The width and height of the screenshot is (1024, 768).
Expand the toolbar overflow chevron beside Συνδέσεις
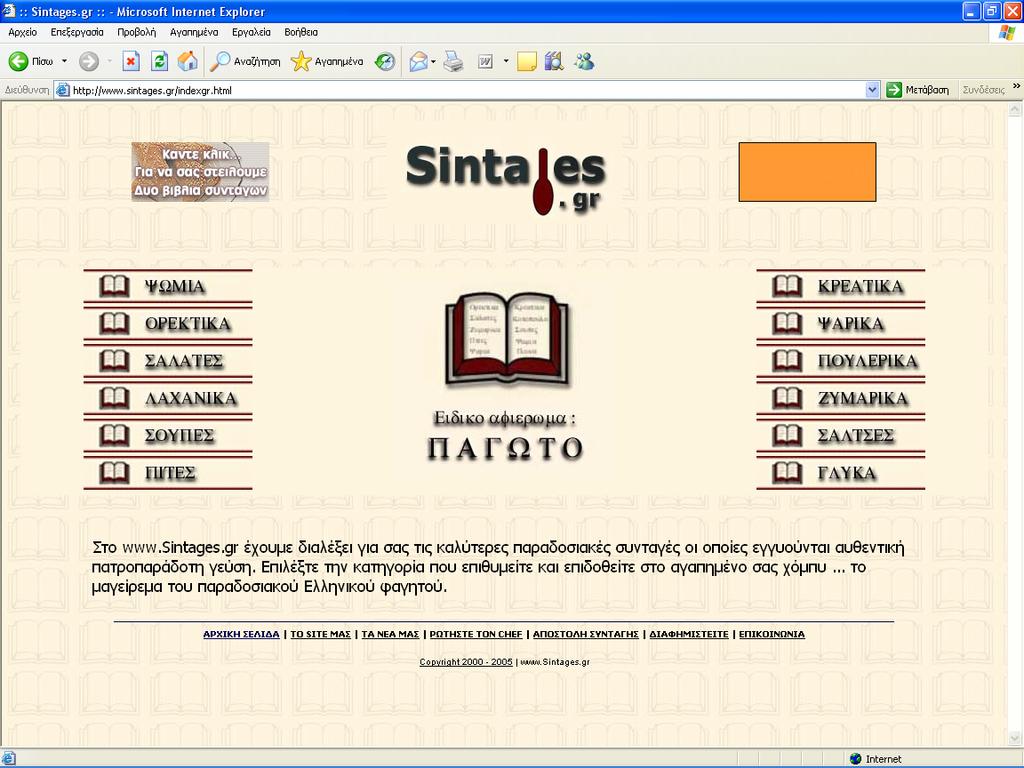[1016, 86]
